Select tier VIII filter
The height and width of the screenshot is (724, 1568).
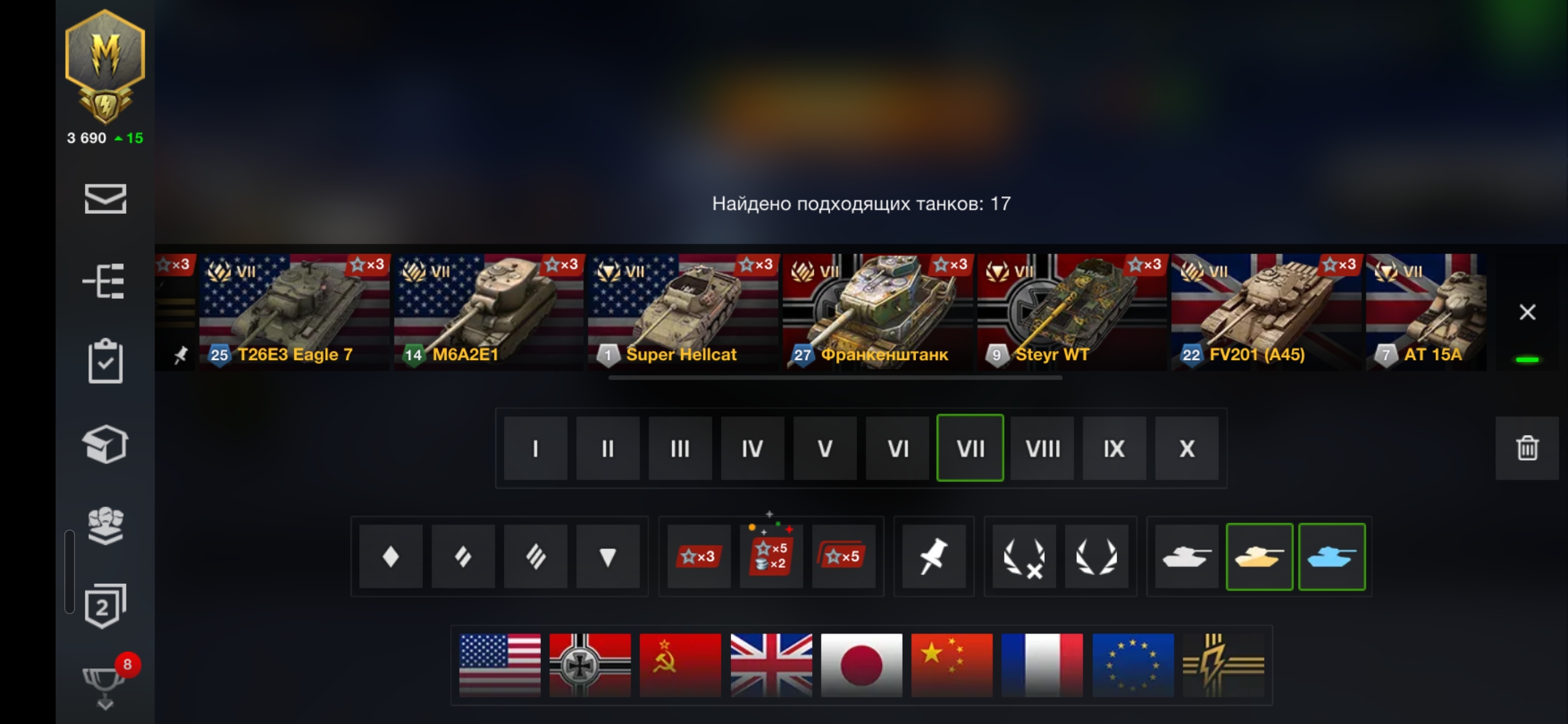tap(1042, 448)
